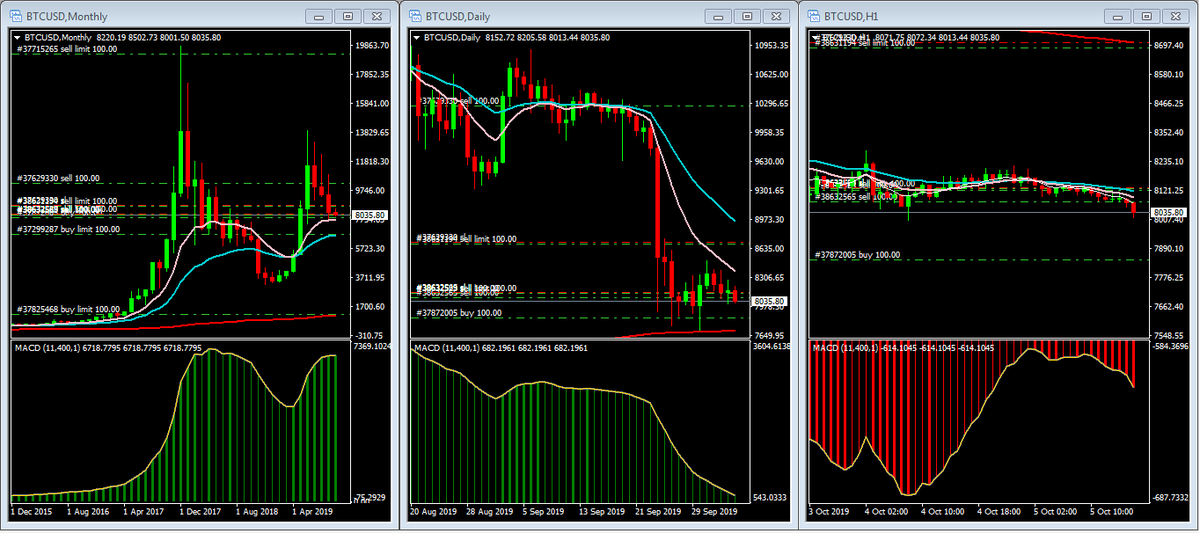Close the BTCUSD,H1 chart window
The width and height of the screenshot is (1200, 533).
(x=1174, y=16)
